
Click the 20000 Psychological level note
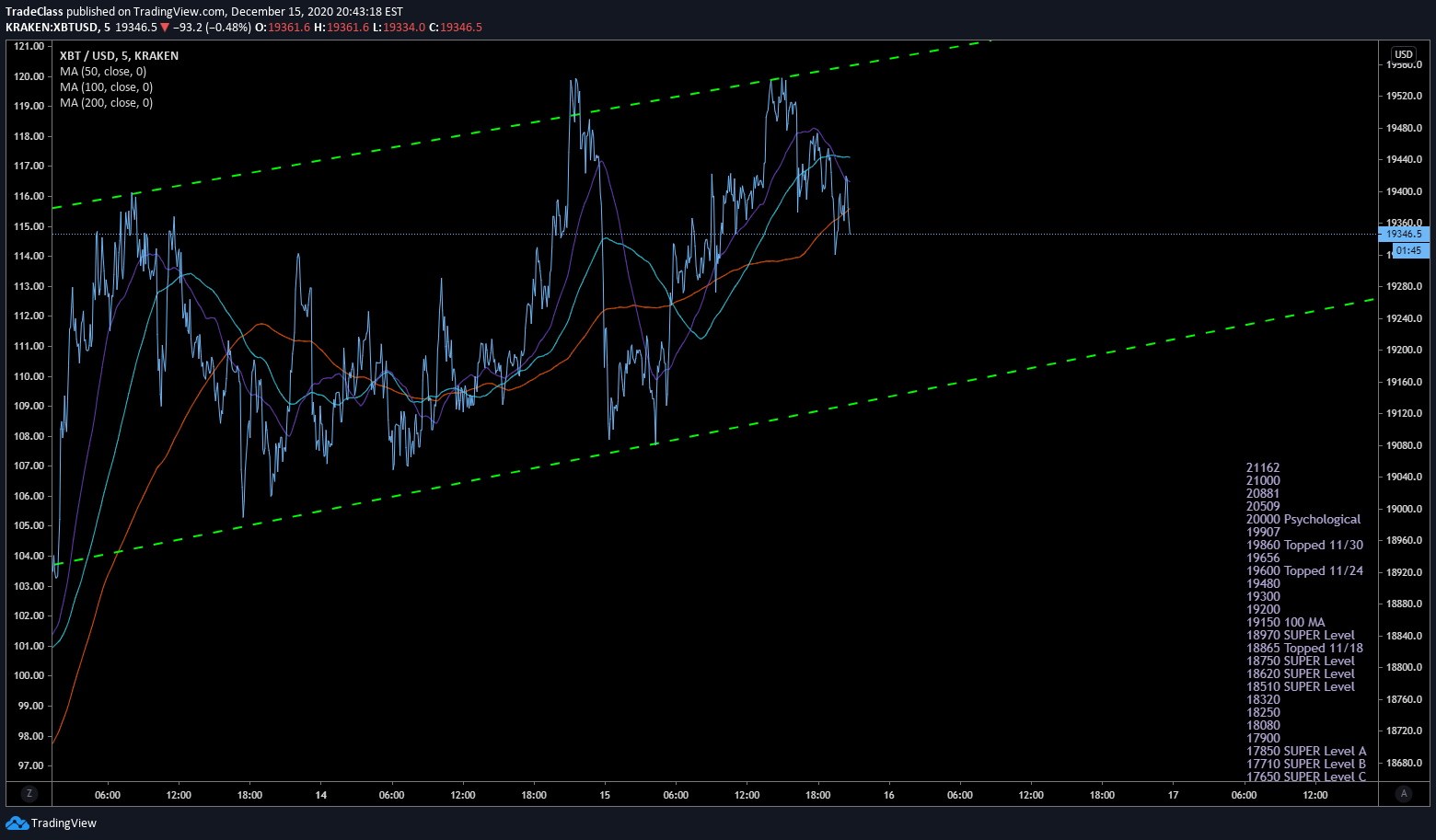tap(1303, 519)
